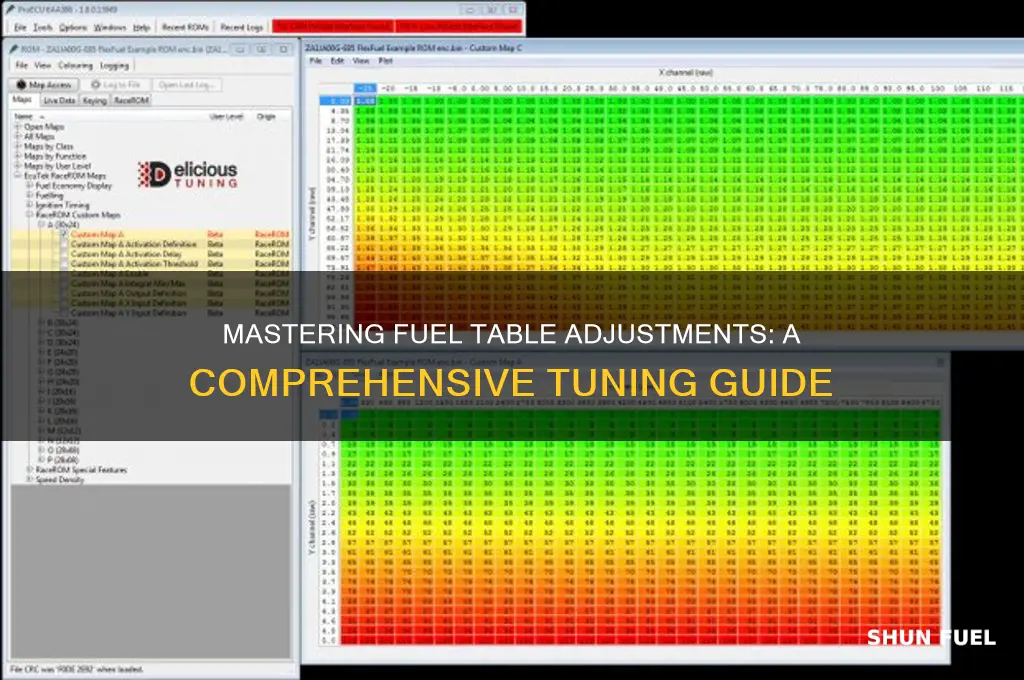
Task: Expand the Fuel Economy Display node
Action: coord(29,186)
